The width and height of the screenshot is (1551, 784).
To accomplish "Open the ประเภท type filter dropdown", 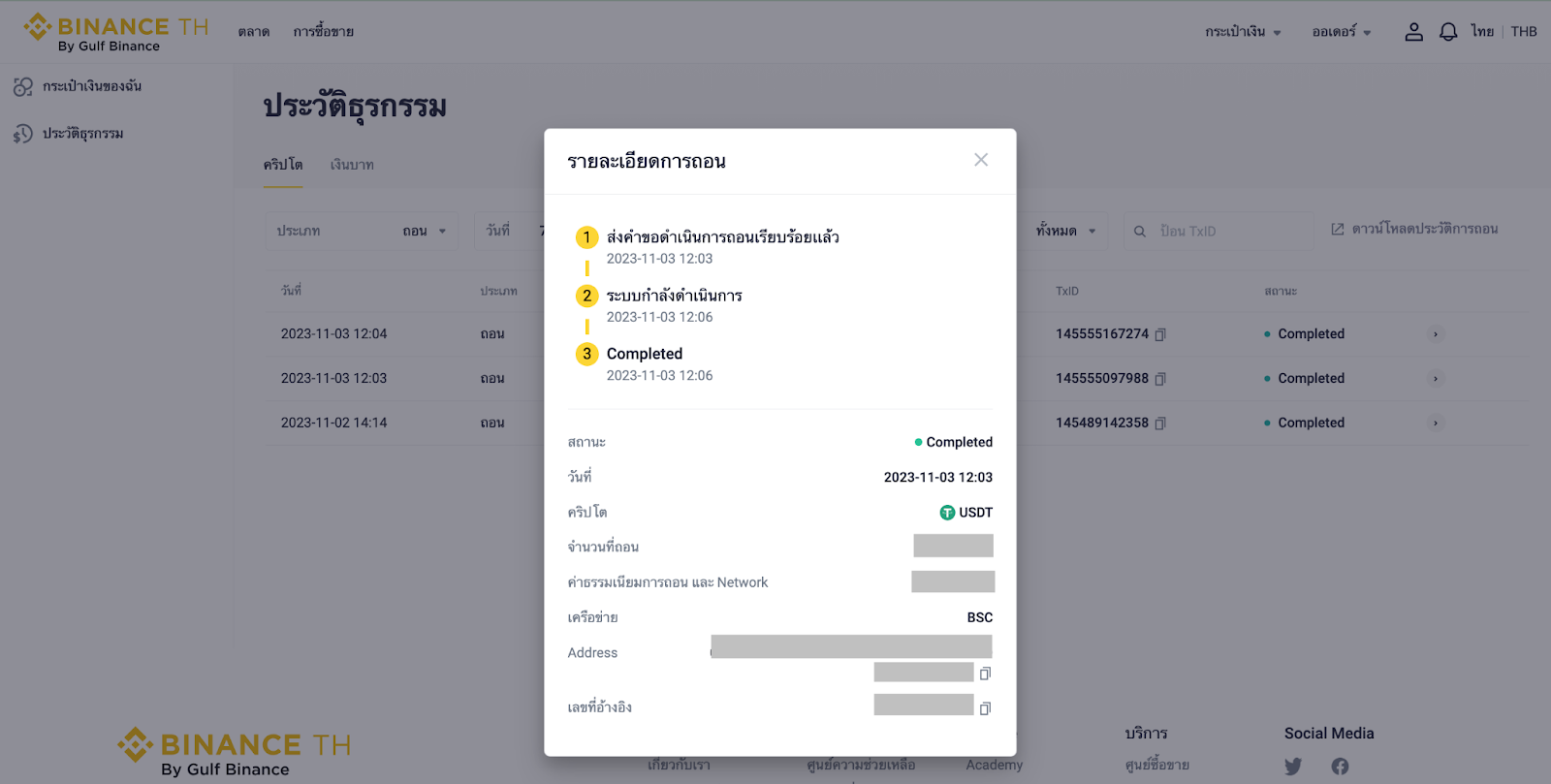I will click(362, 231).
